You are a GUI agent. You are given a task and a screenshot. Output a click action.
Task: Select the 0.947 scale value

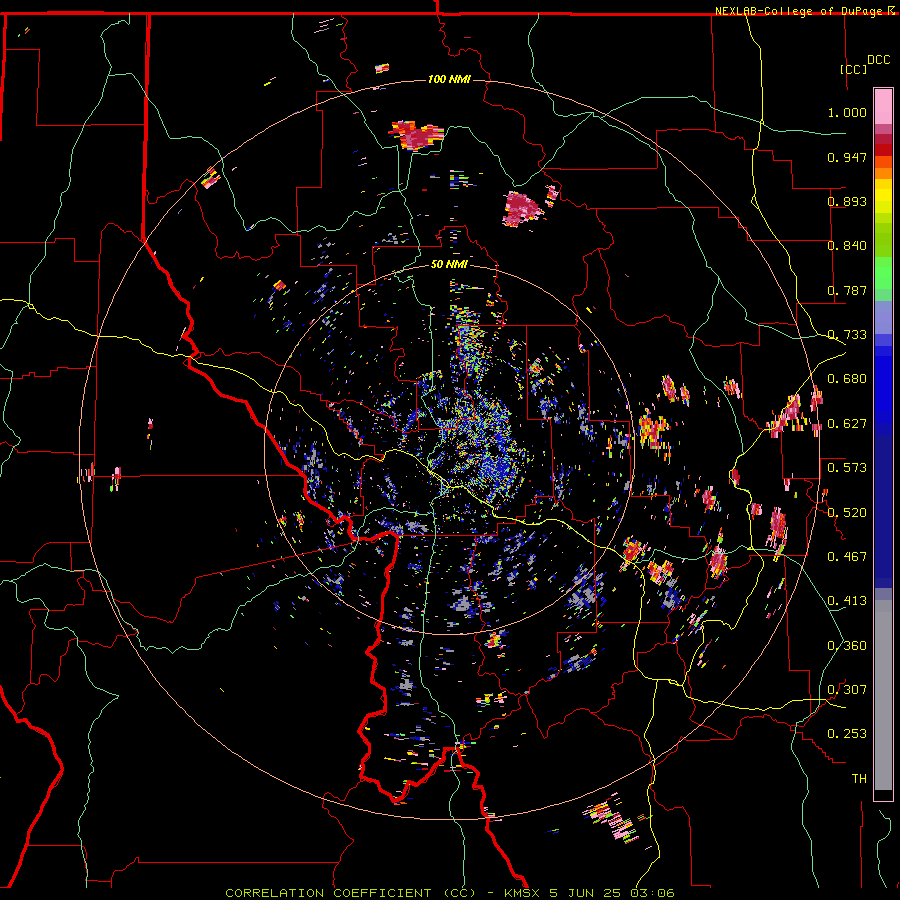click(x=847, y=157)
